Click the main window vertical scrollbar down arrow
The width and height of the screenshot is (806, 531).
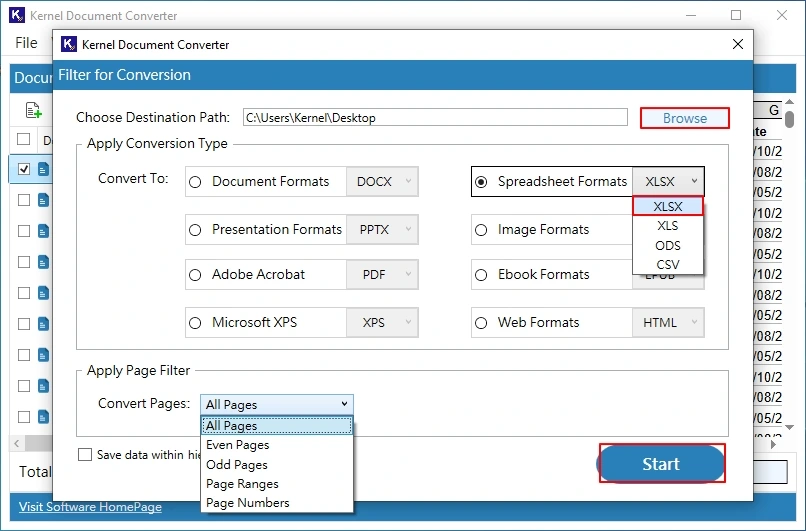point(790,427)
